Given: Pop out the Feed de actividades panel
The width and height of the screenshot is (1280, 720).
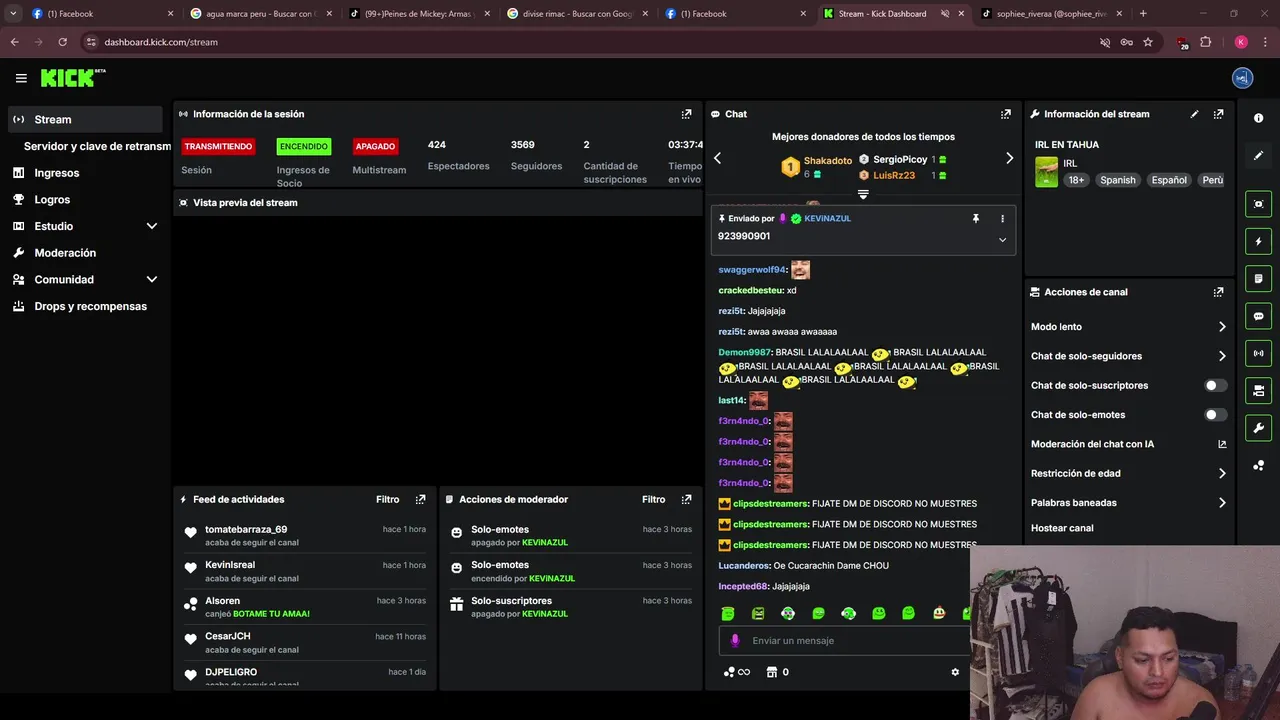Looking at the screenshot, I should (420, 499).
